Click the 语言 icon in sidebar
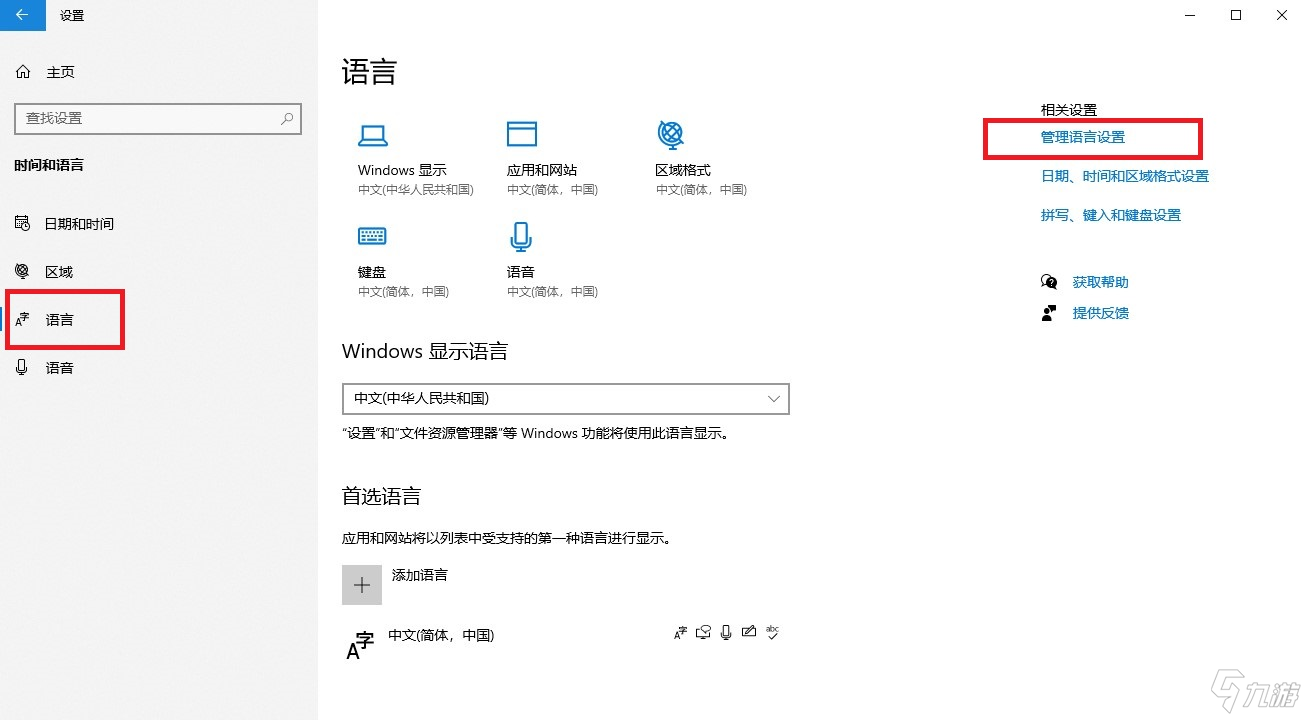 [x=23, y=320]
